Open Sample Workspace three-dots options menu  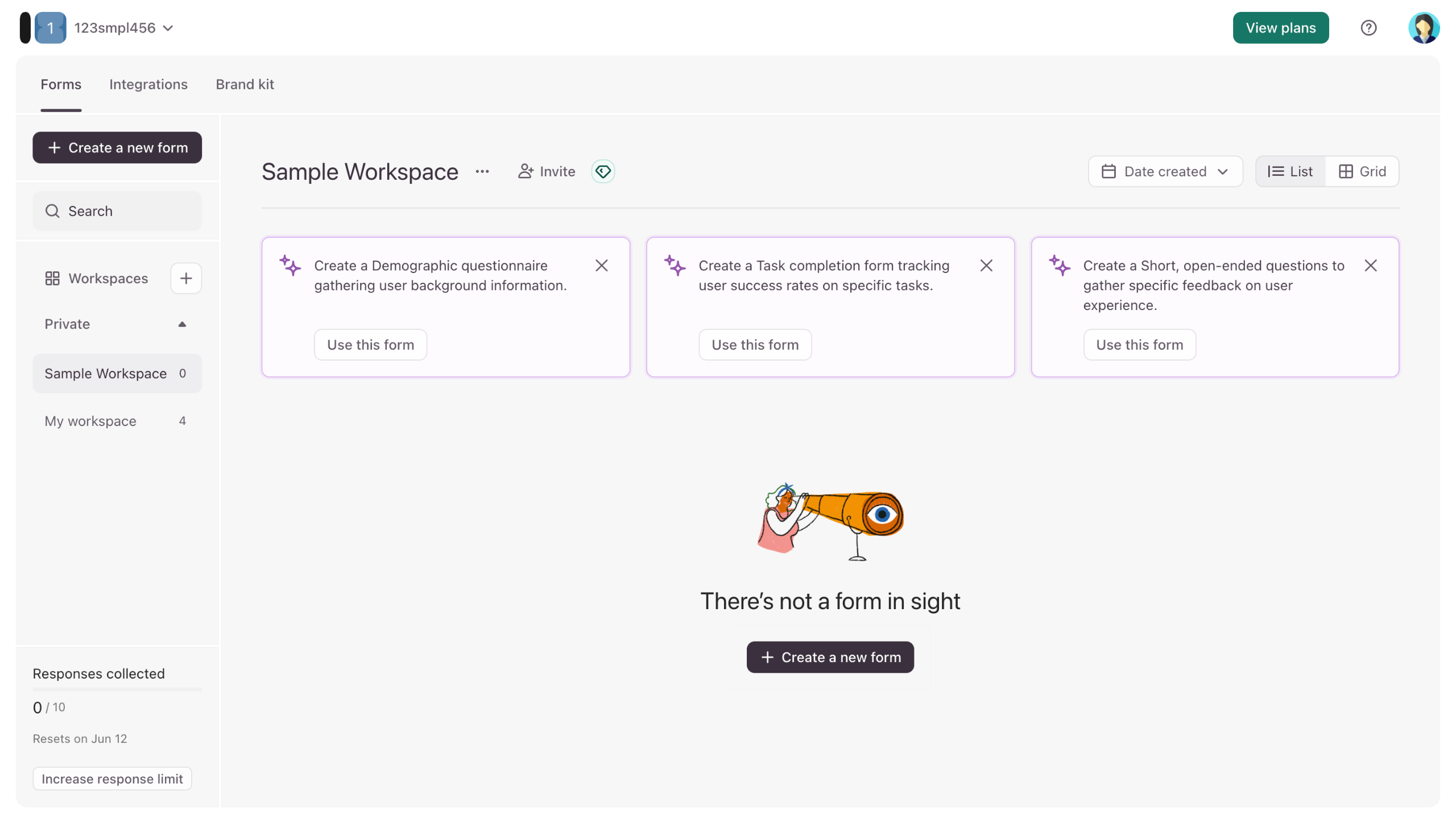coord(482,171)
